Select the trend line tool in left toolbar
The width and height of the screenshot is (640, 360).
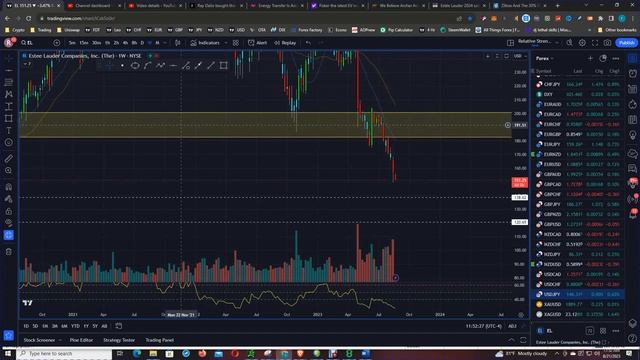point(9,71)
